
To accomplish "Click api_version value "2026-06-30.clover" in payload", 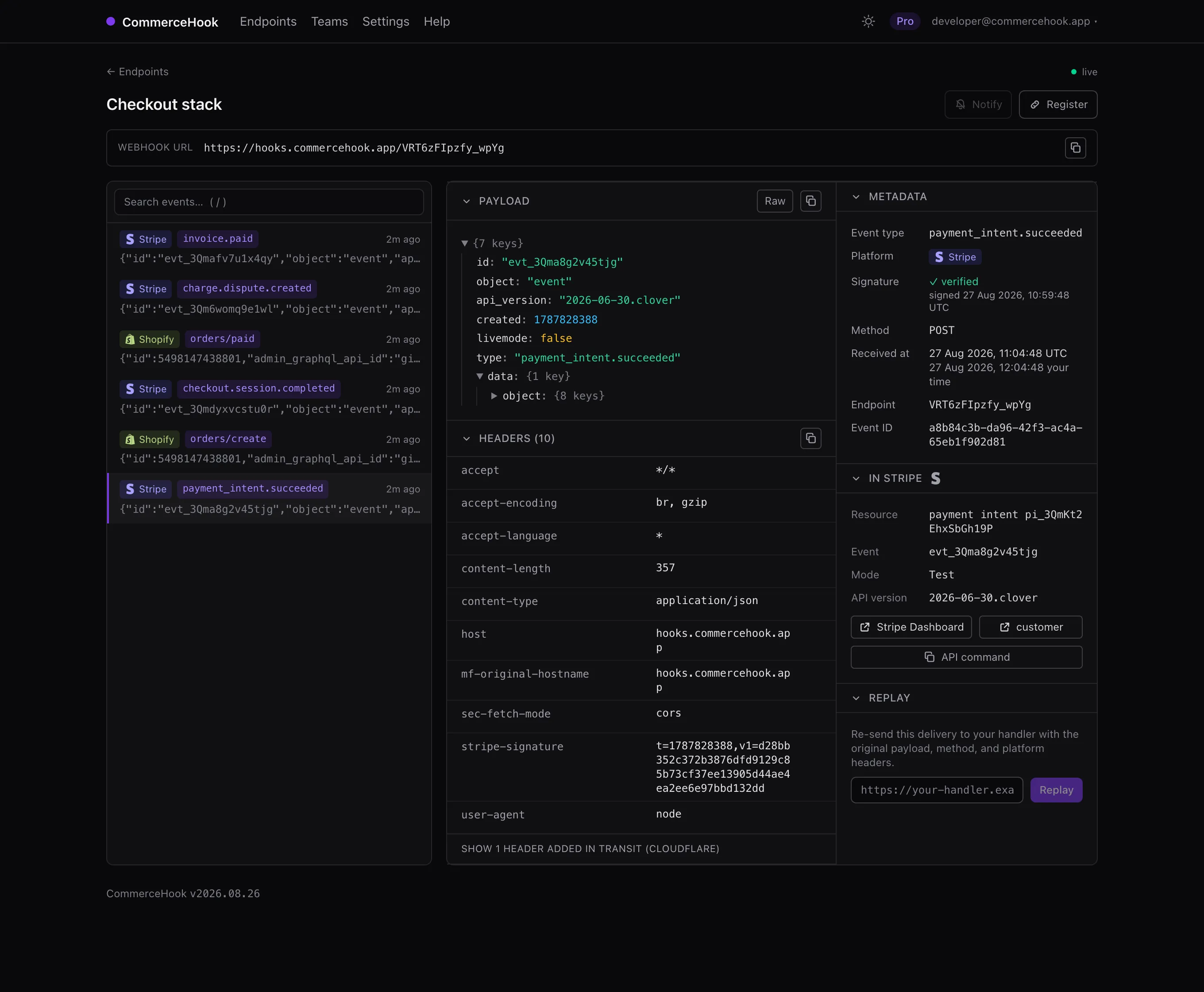I will [620, 300].
